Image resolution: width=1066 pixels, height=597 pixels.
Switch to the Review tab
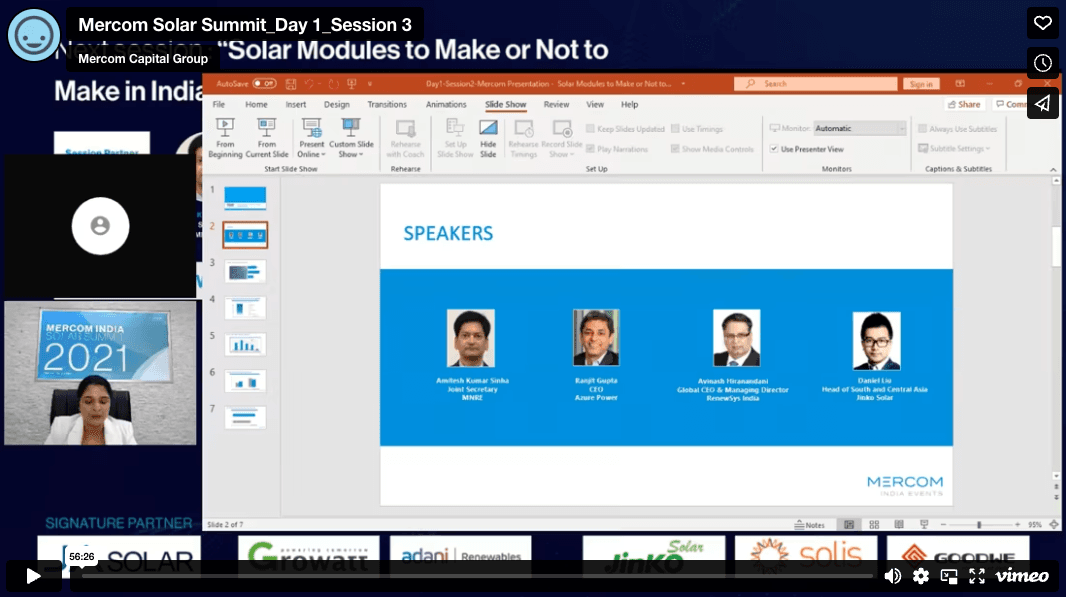click(x=556, y=105)
